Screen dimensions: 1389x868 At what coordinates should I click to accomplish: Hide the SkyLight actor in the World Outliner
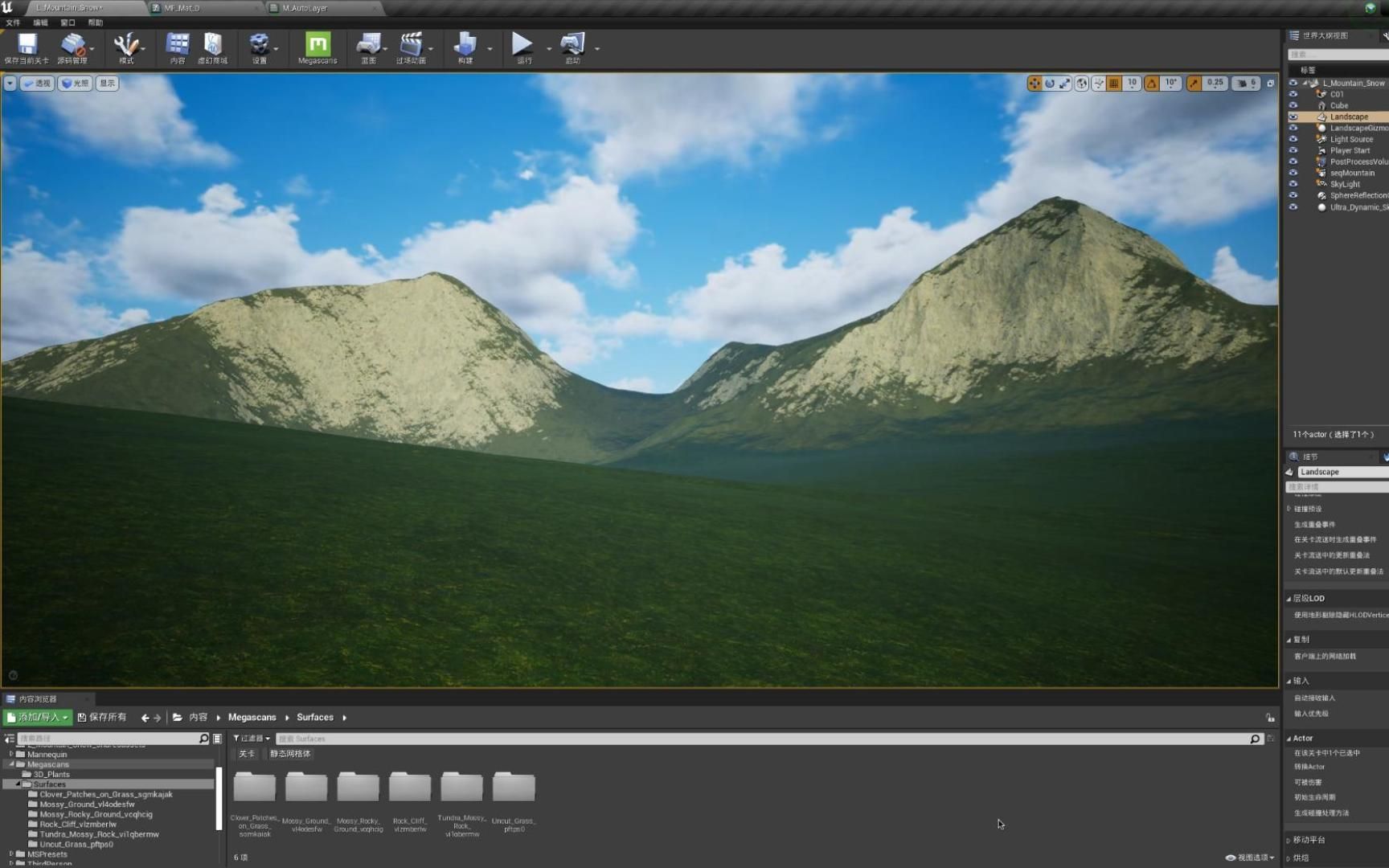[1293, 184]
